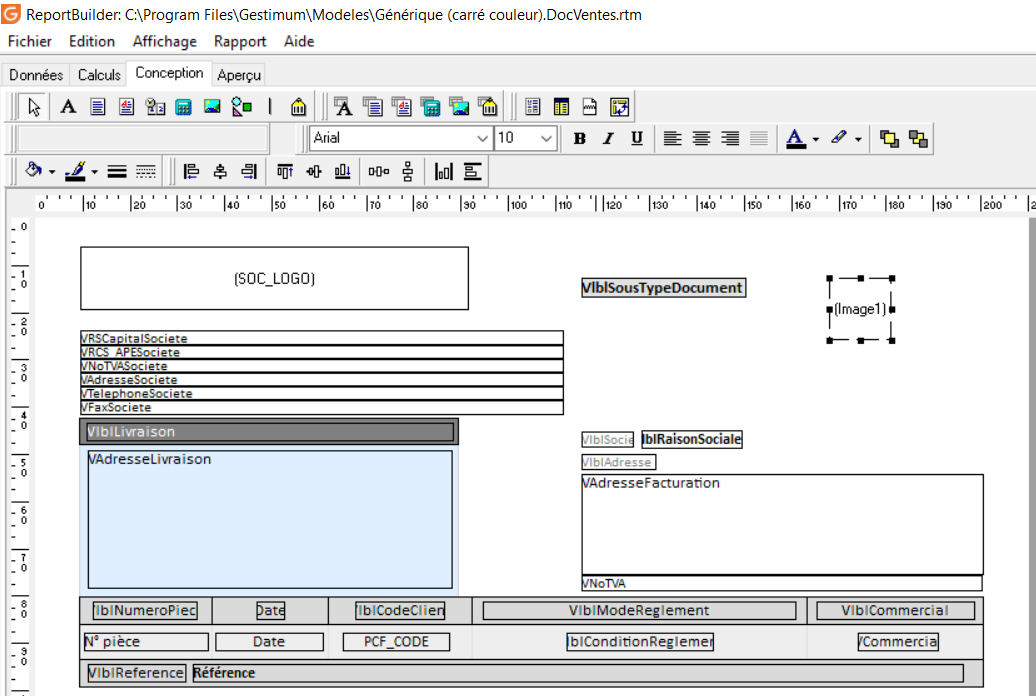Pick the DBImage component tool
The width and height of the screenshot is (1036, 696).
(459, 106)
